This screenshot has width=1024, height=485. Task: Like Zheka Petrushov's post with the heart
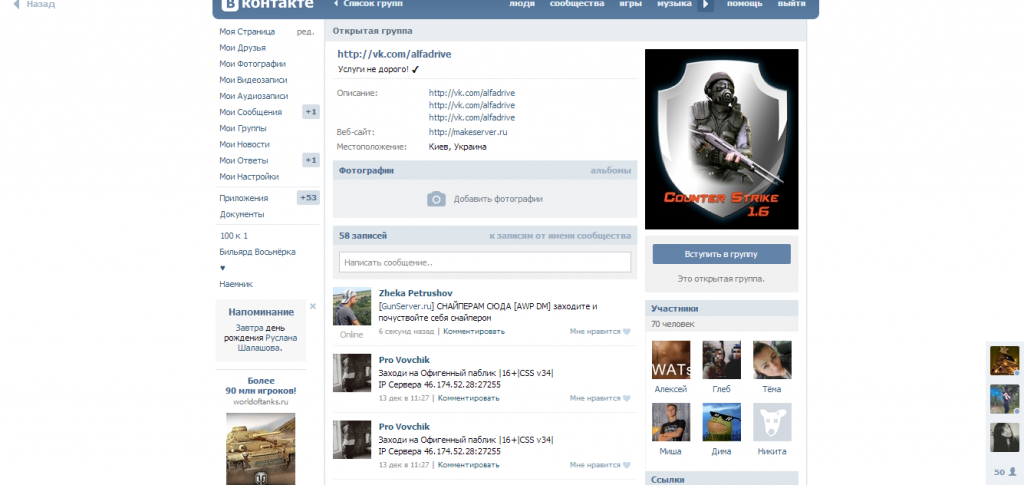click(x=626, y=331)
